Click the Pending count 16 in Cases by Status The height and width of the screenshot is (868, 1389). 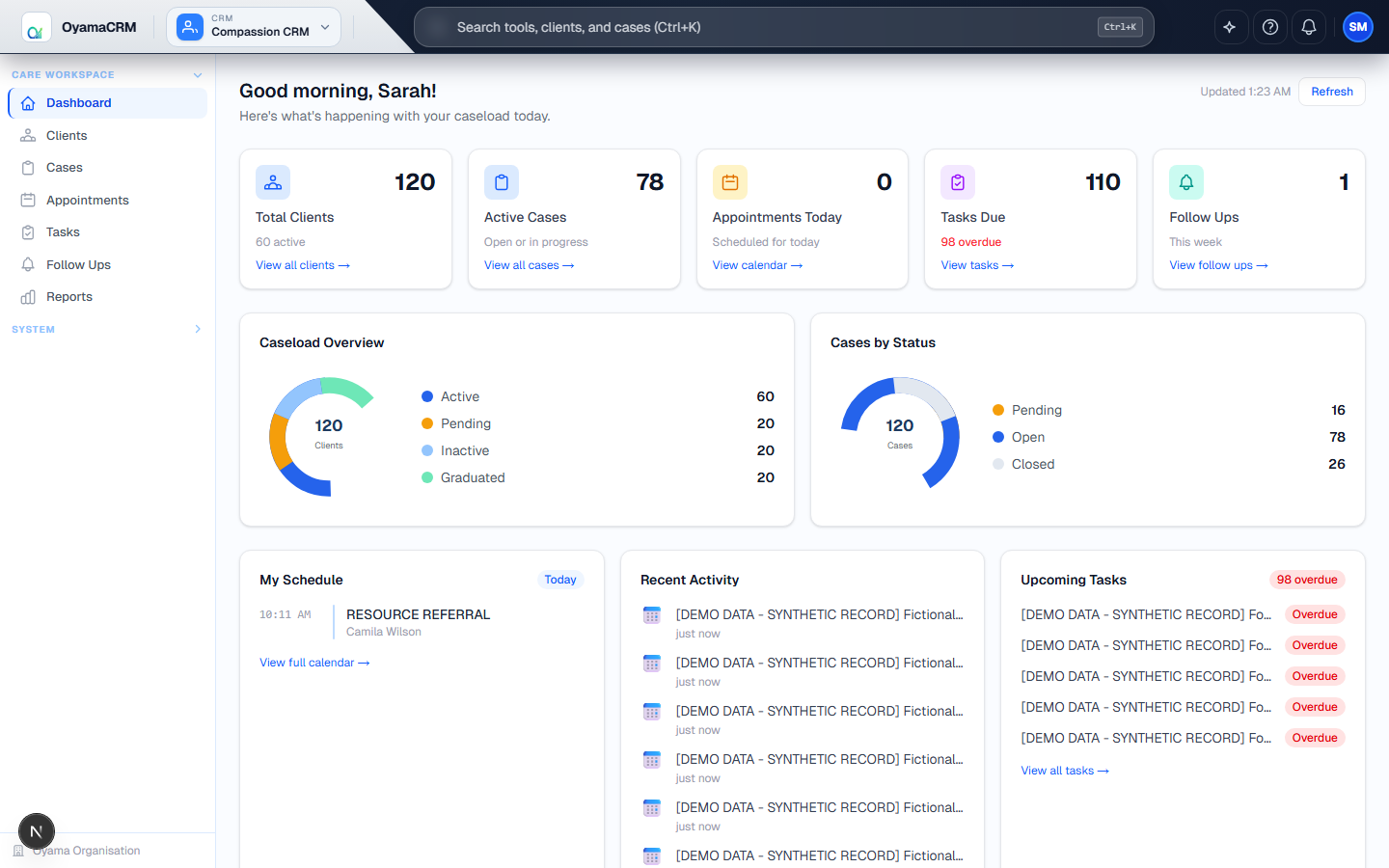click(1338, 410)
